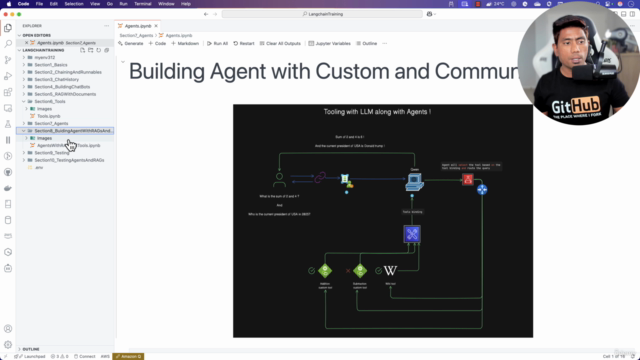Click the New File icon in explorer header
This screenshot has width=640, height=360.
pos(82,50)
